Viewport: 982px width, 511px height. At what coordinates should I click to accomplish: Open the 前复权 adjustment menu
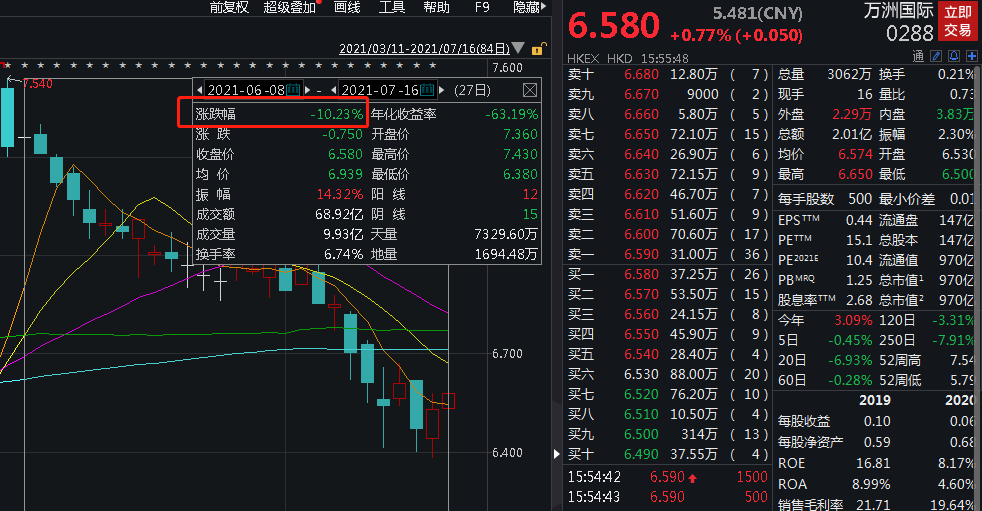tap(229, 7)
